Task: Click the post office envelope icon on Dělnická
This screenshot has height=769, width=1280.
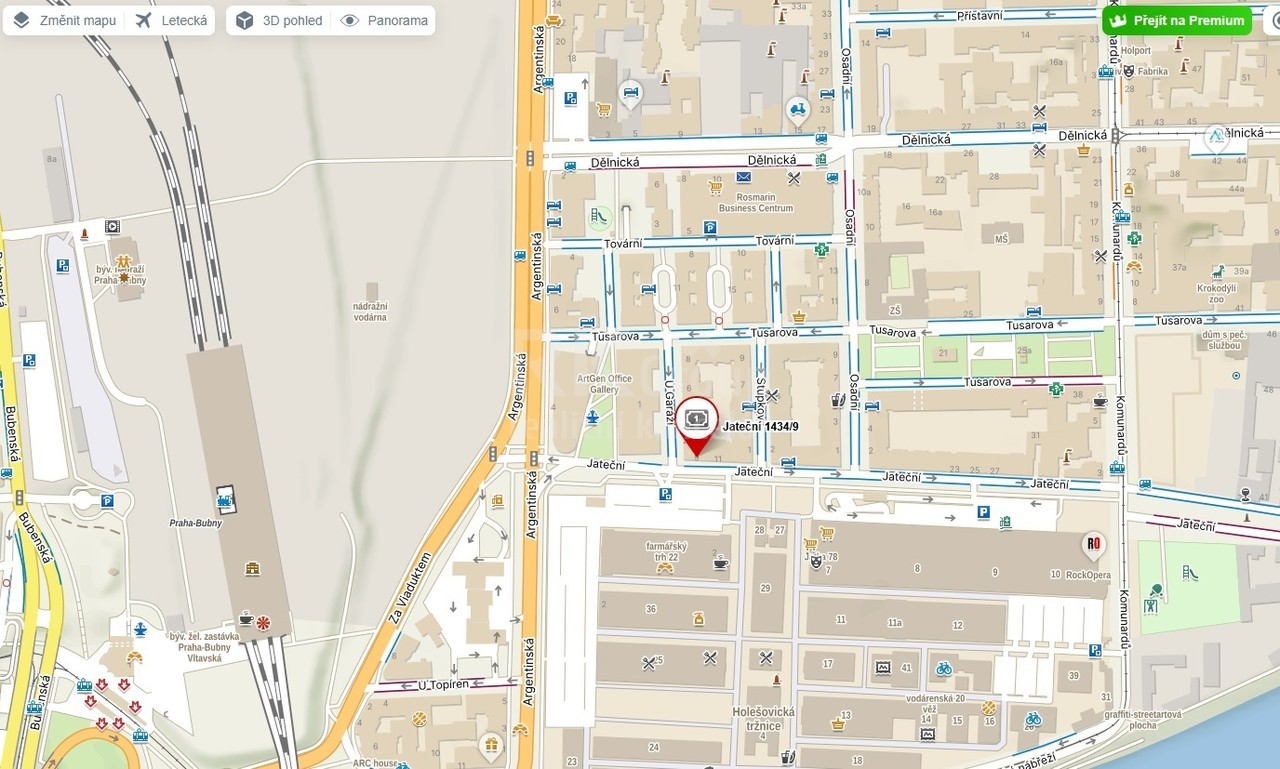Action: (x=743, y=177)
